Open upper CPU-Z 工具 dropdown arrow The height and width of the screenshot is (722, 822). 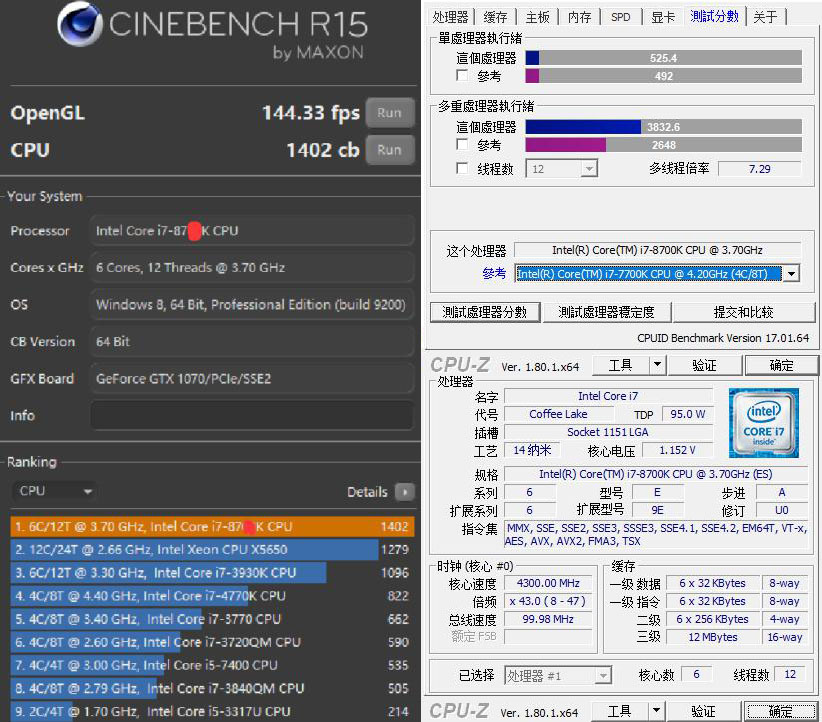(x=657, y=365)
